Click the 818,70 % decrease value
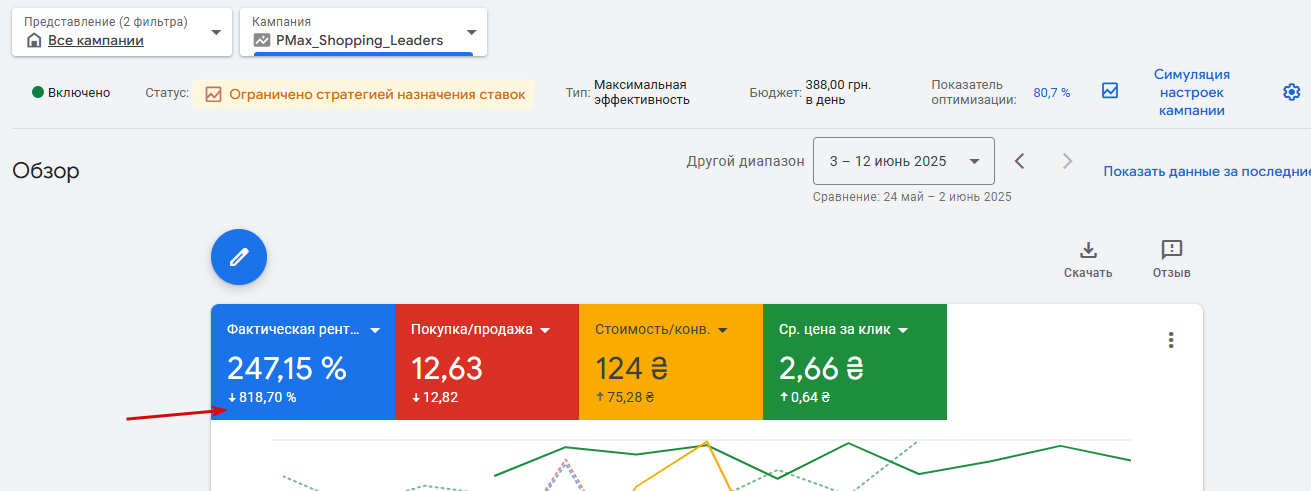The height and width of the screenshot is (491, 1311). [x=267, y=397]
